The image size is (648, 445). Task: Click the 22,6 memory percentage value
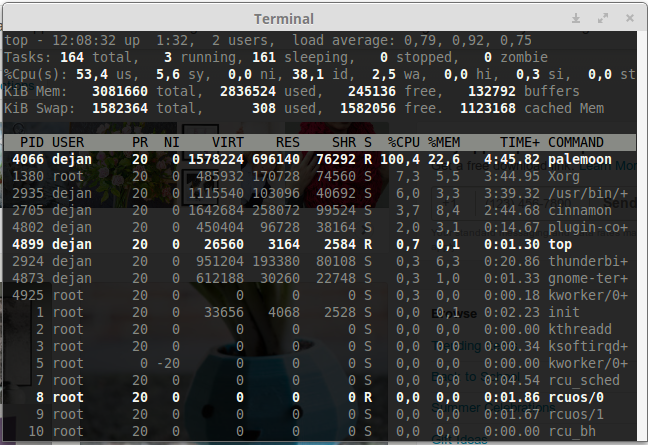(x=444, y=159)
